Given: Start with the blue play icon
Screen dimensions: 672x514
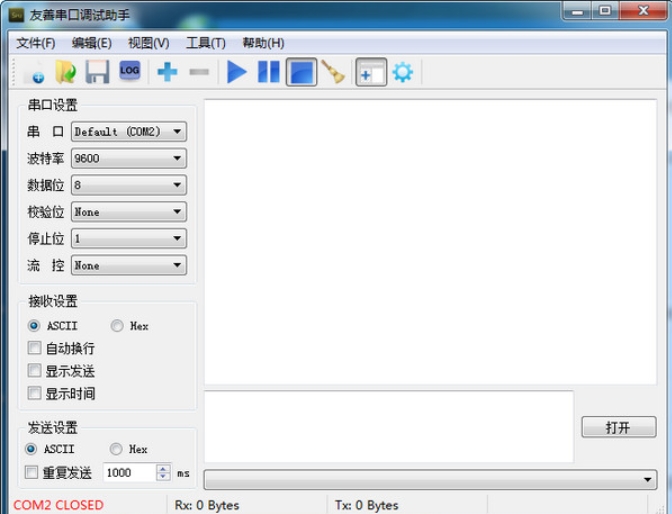Looking at the screenshot, I should point(237,72).
